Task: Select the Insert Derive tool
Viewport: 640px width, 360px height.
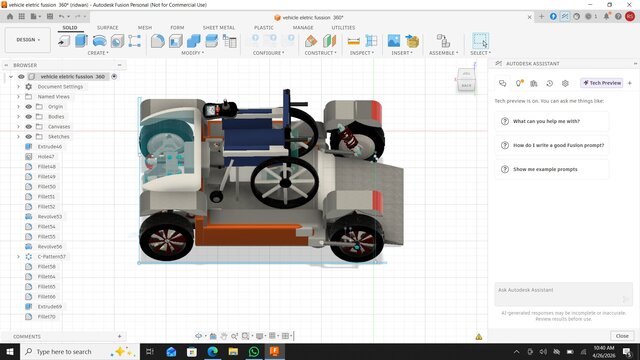Action: [412, 41]
